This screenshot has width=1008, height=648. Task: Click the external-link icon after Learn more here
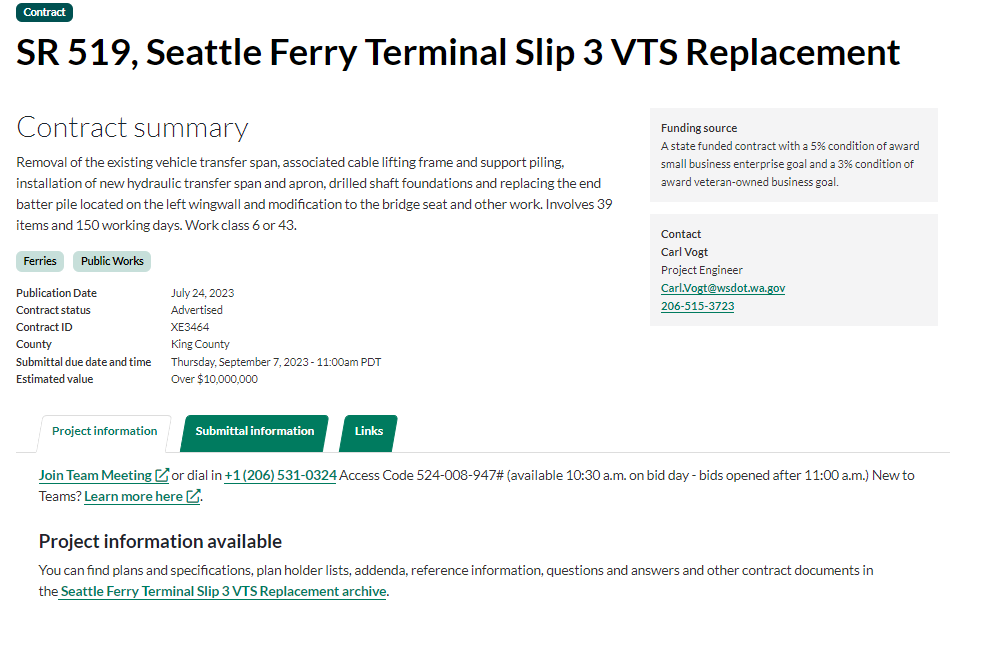tap(193, 497)
